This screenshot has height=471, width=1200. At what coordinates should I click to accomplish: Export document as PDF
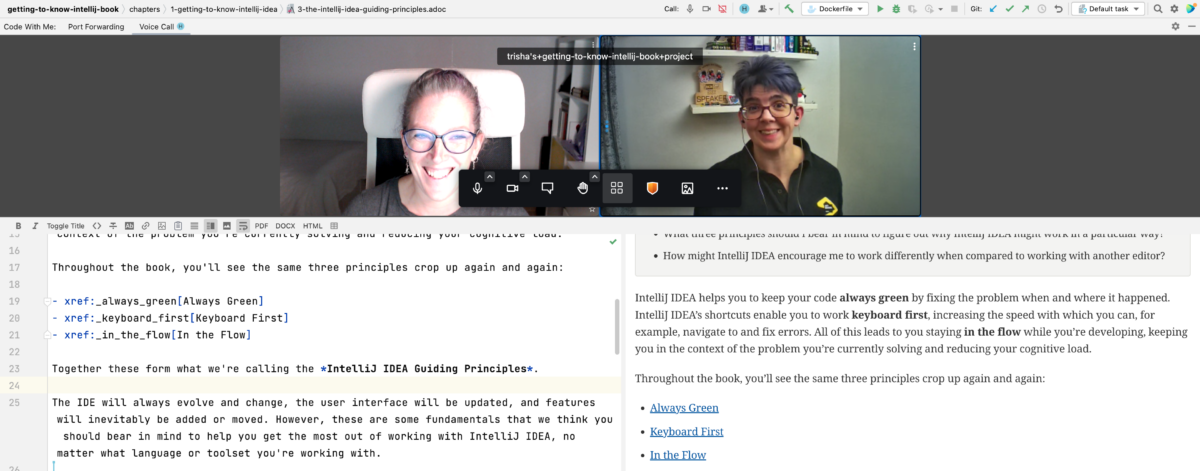click(x=261, y=226)
